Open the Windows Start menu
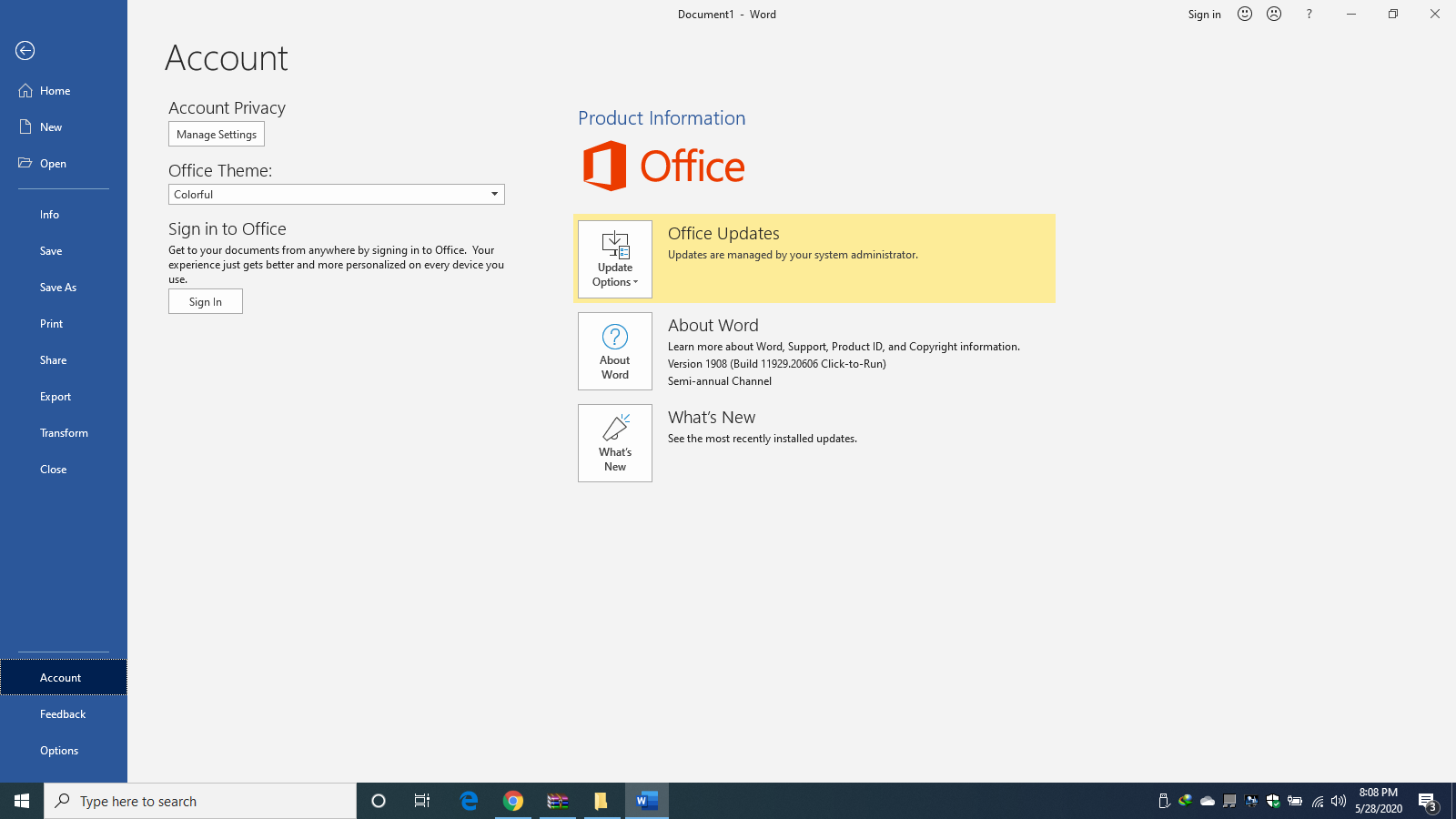Image resolution: width=1456 pixels, height=819 pixels. coord(22,801)
